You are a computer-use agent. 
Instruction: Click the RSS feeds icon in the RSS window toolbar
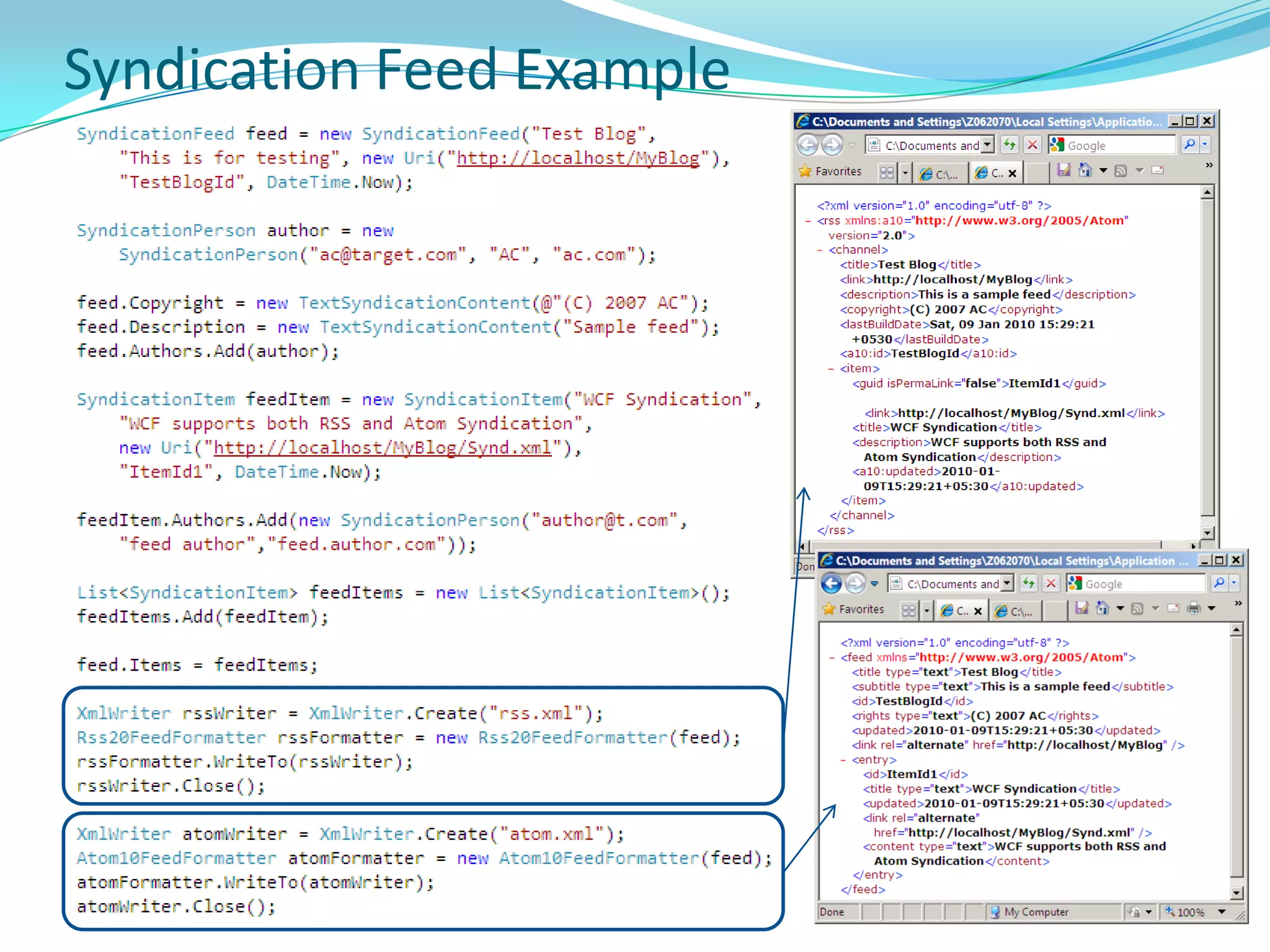pos(1121,170)
